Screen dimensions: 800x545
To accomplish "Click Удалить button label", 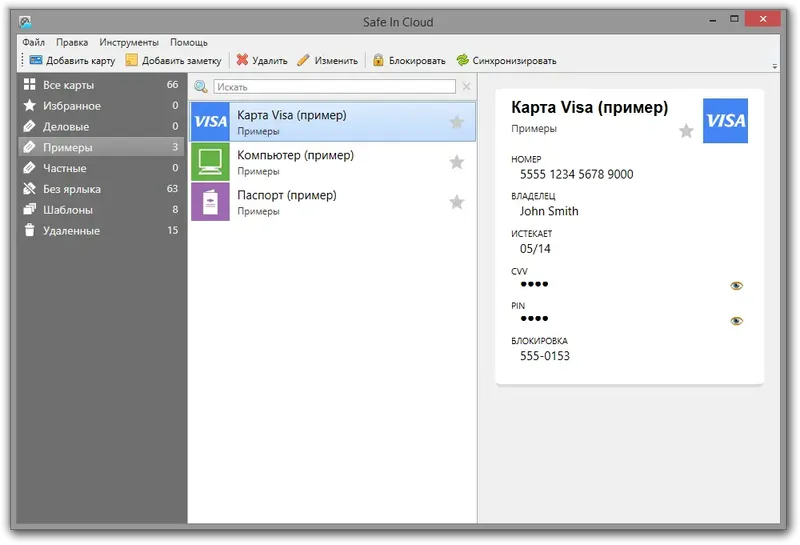I will point(270,61).
